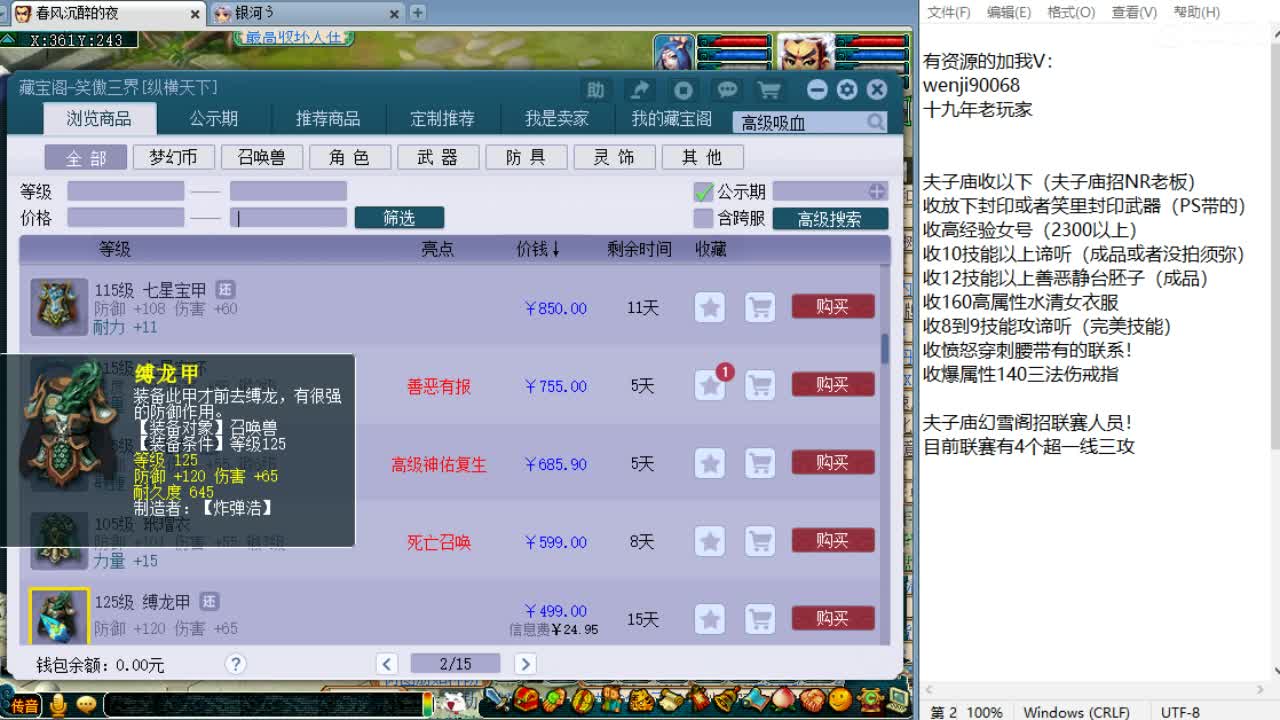Click the wallet help question mark icon
The width and height of the screenshot is (1280, 720).
coord(235,664)
